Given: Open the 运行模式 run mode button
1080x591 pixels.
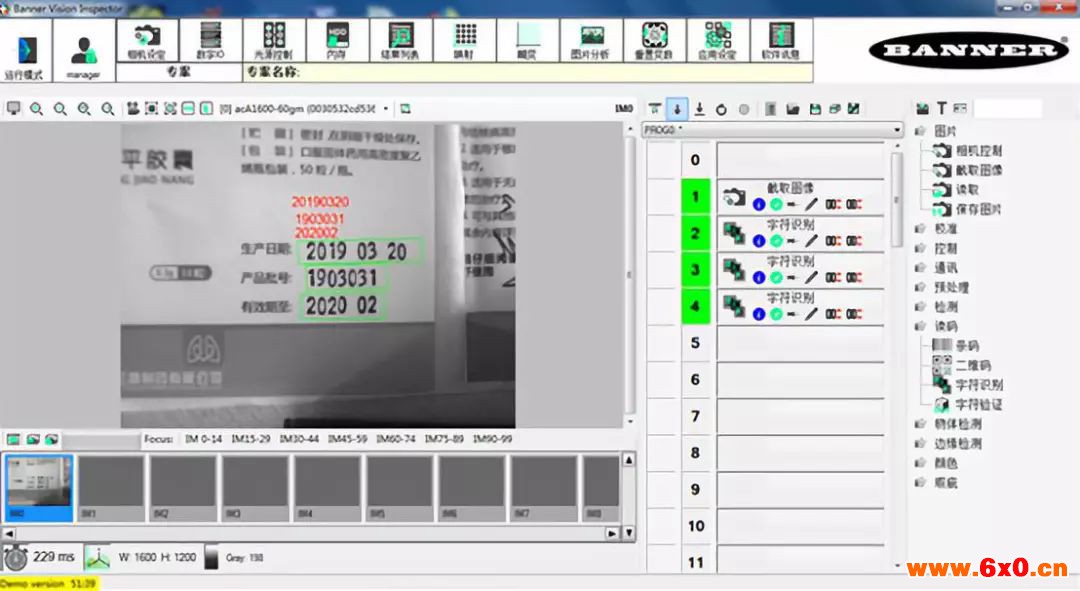Looking at the screenshot, I should (x=25, y=51).
